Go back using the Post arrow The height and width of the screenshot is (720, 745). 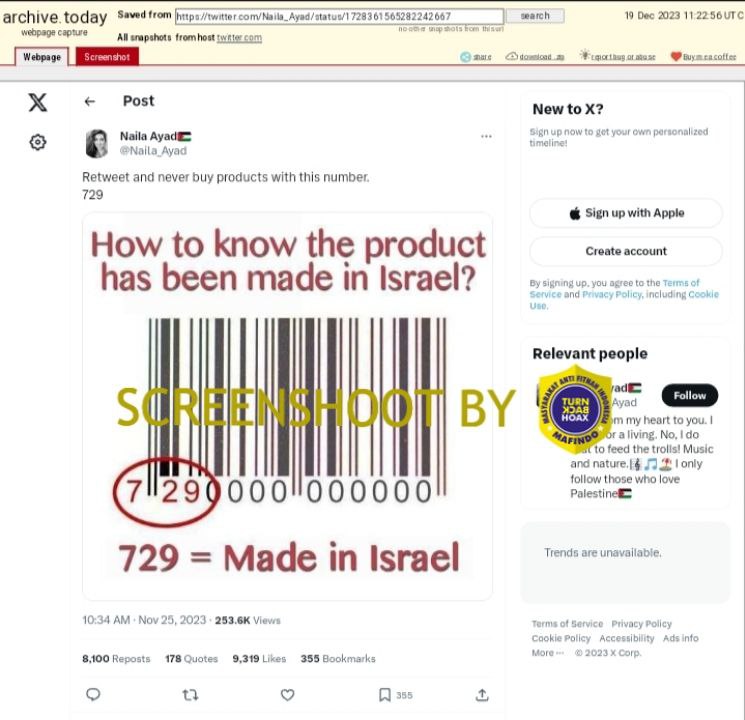(x=89, y=101)
